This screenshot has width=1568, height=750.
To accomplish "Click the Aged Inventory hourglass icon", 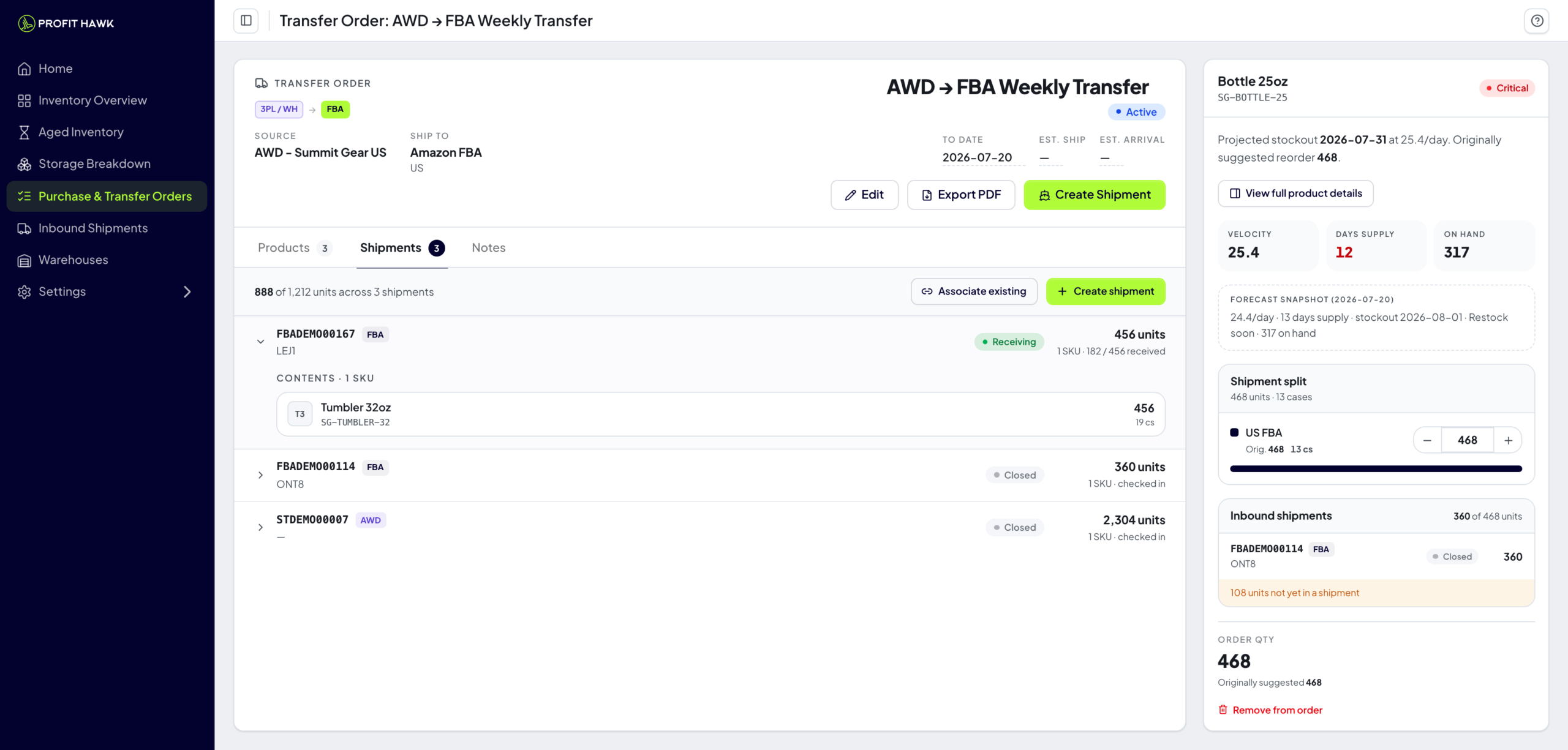I will (24, 132).
